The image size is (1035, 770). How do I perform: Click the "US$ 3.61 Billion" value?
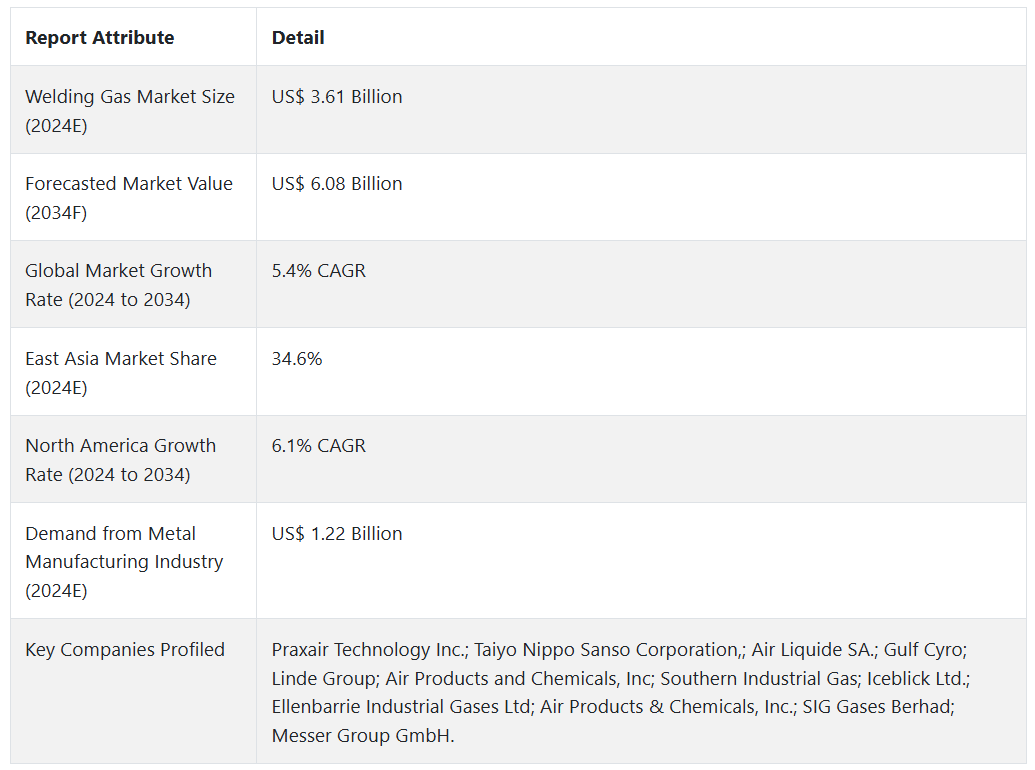(x=337, y=97)
